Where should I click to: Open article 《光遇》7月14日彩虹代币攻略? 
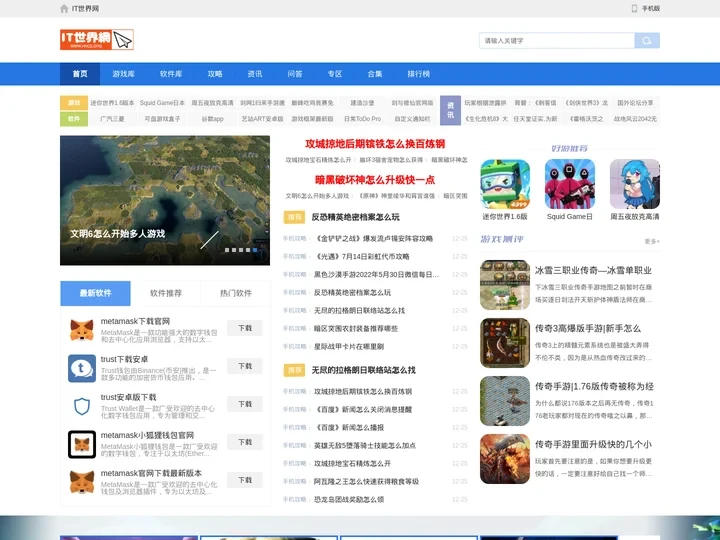click(361, 257)
